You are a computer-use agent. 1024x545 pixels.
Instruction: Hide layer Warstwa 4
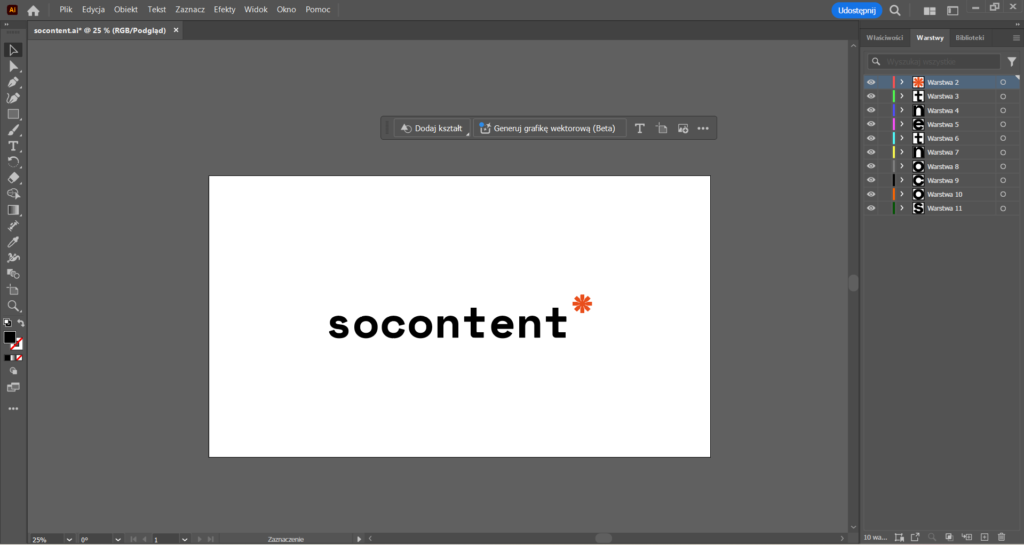tap(871, 110)
